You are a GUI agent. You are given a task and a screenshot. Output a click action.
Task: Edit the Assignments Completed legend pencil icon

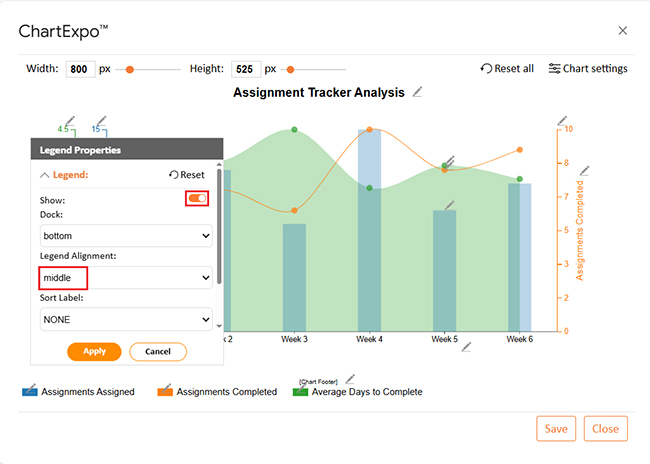[x=166, y=387]
